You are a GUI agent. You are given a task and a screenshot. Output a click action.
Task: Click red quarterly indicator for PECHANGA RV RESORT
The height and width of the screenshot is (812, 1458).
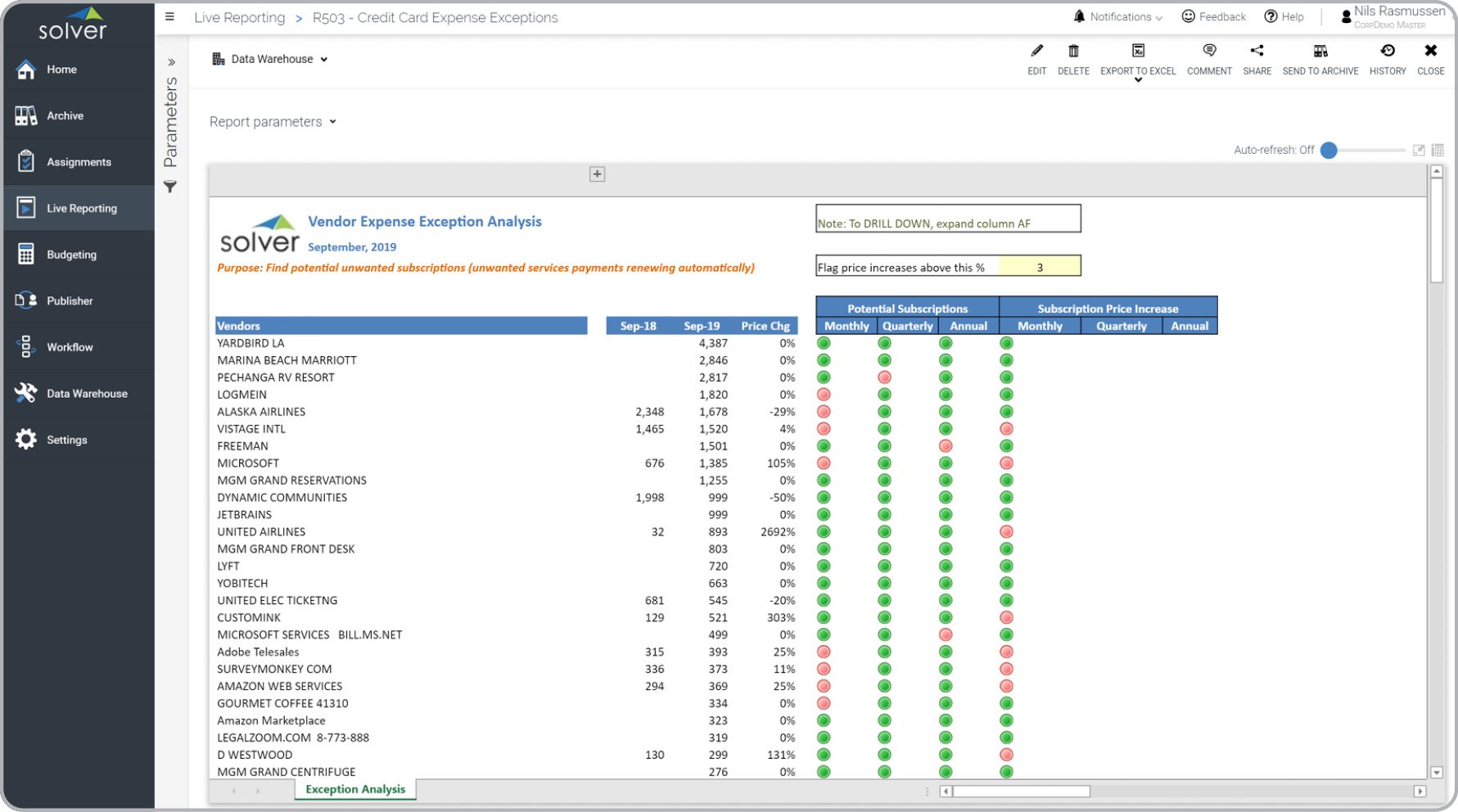pyautogui.click(x=884, y=377)
